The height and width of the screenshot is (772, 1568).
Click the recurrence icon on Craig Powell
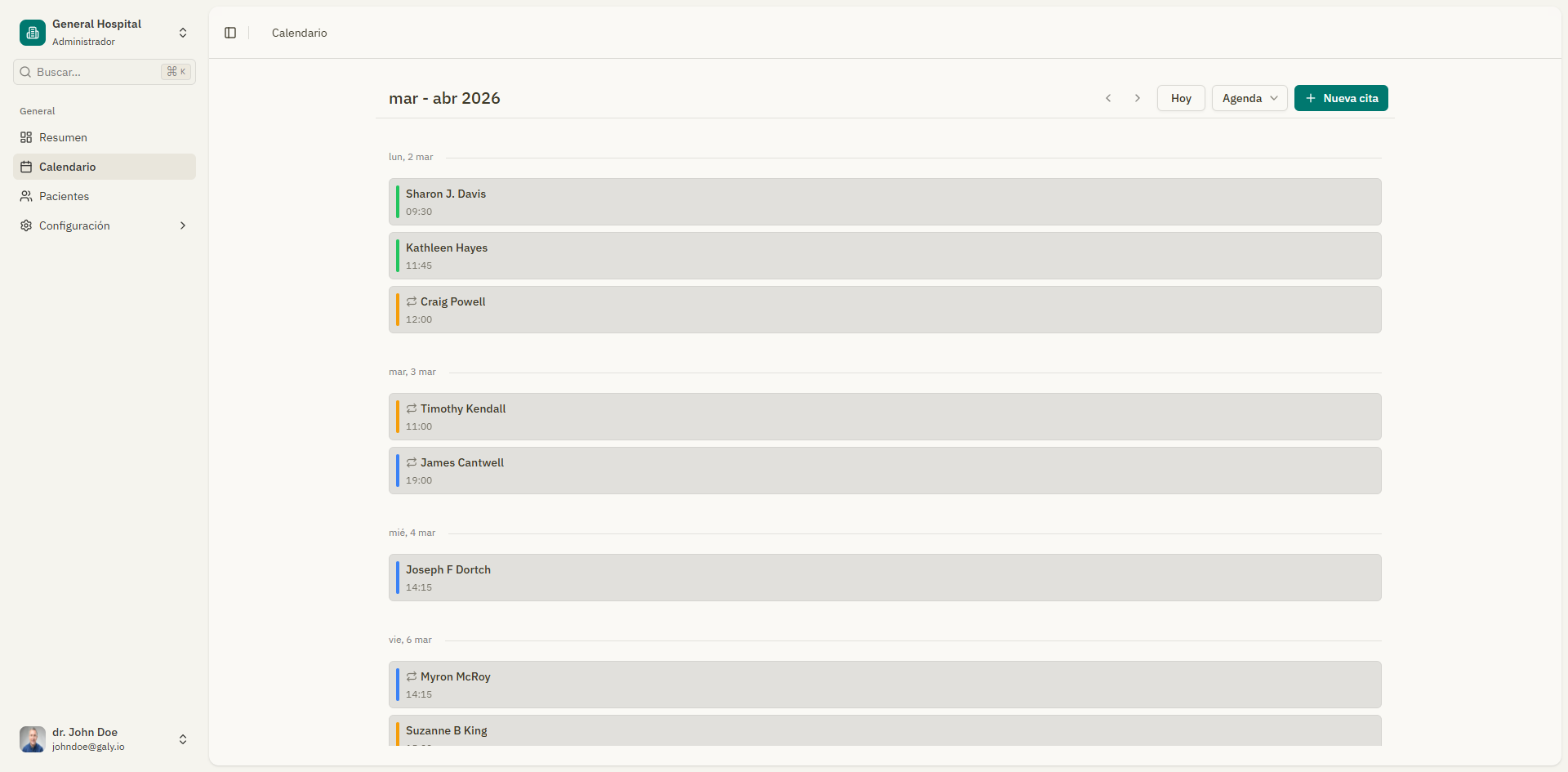[x=412, y=301]
